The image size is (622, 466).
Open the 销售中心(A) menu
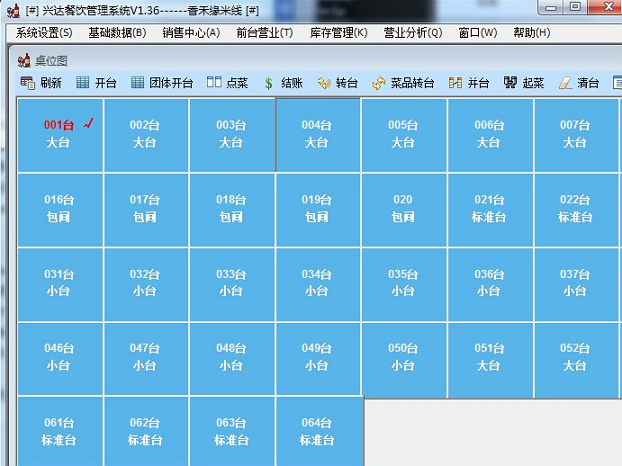click(x=191, y=33)
